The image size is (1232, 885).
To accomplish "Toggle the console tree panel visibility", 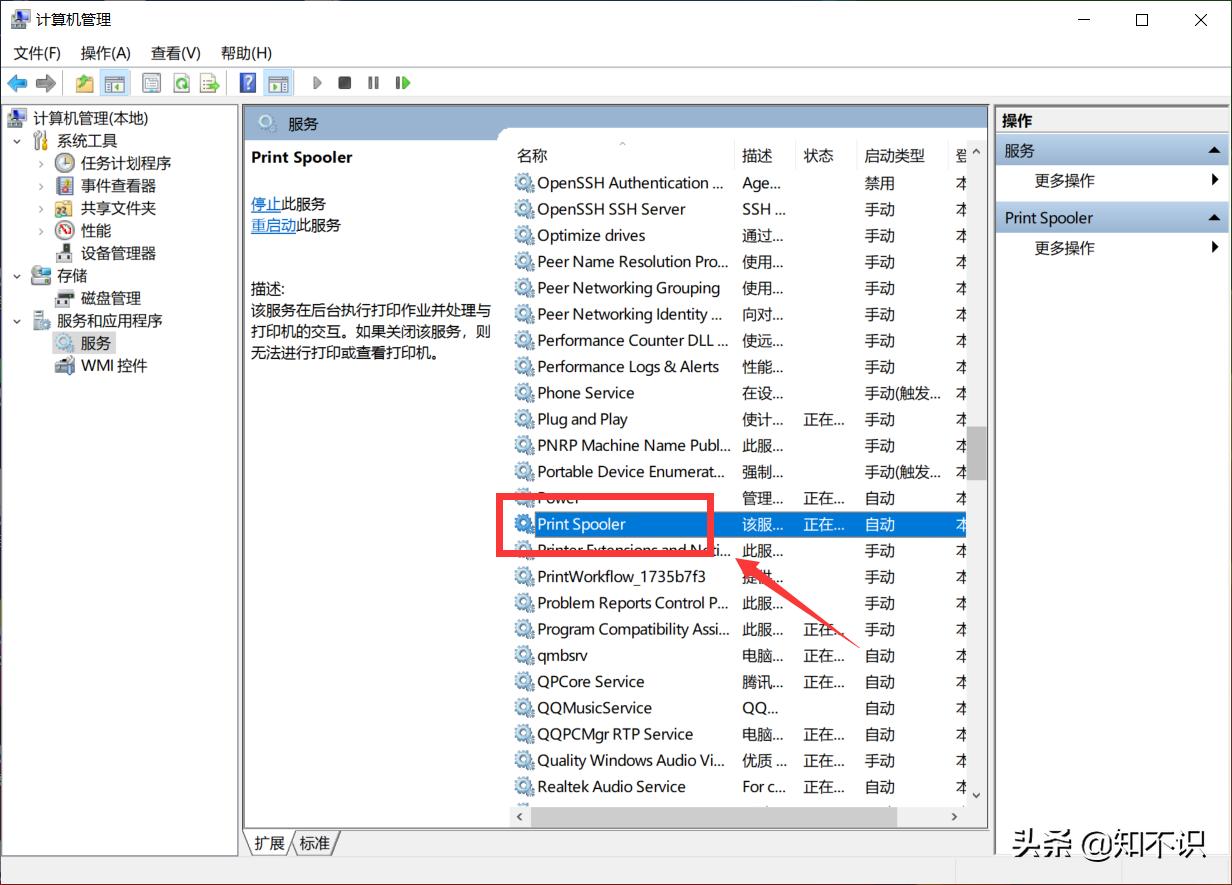I will pyautogui.click(x=116, y=82).
